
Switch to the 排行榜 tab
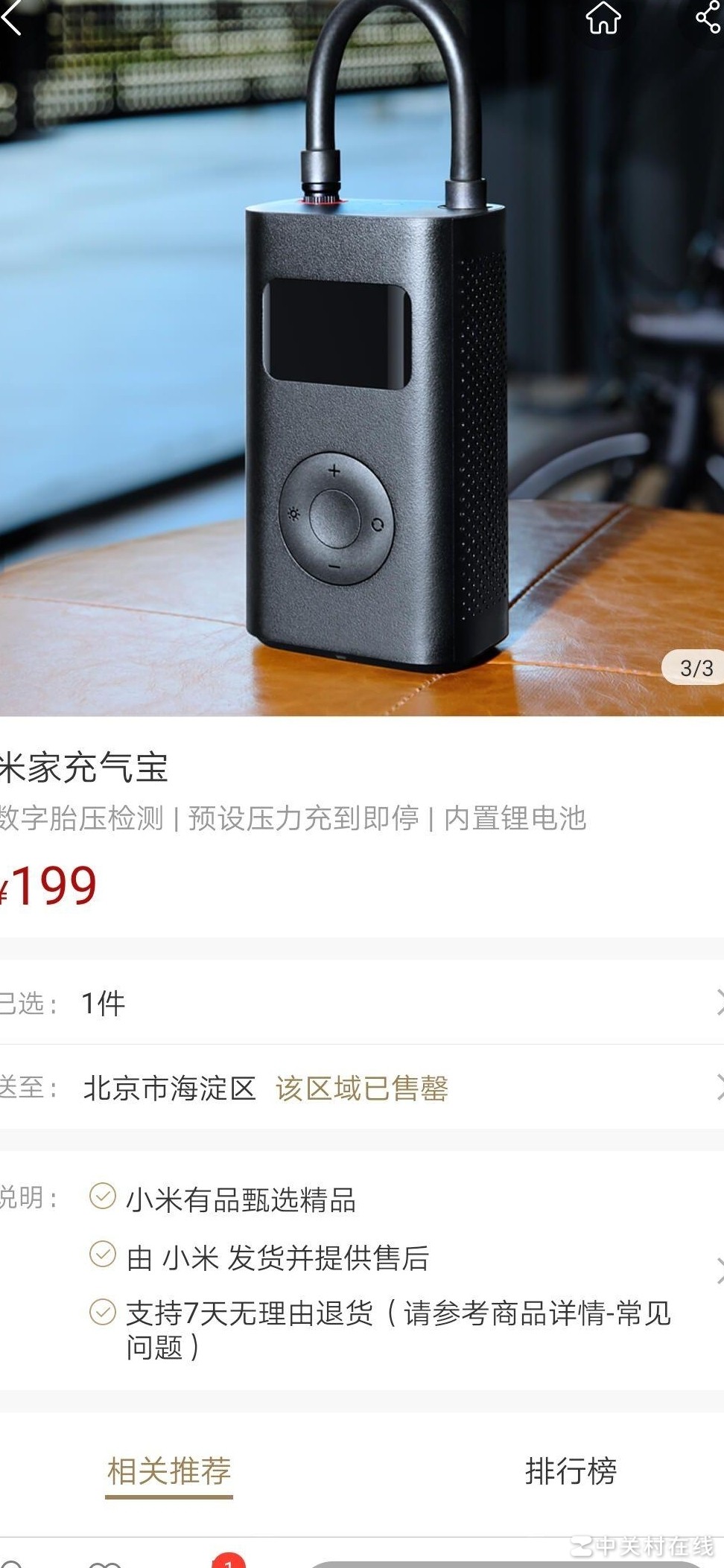point(571,1471)
